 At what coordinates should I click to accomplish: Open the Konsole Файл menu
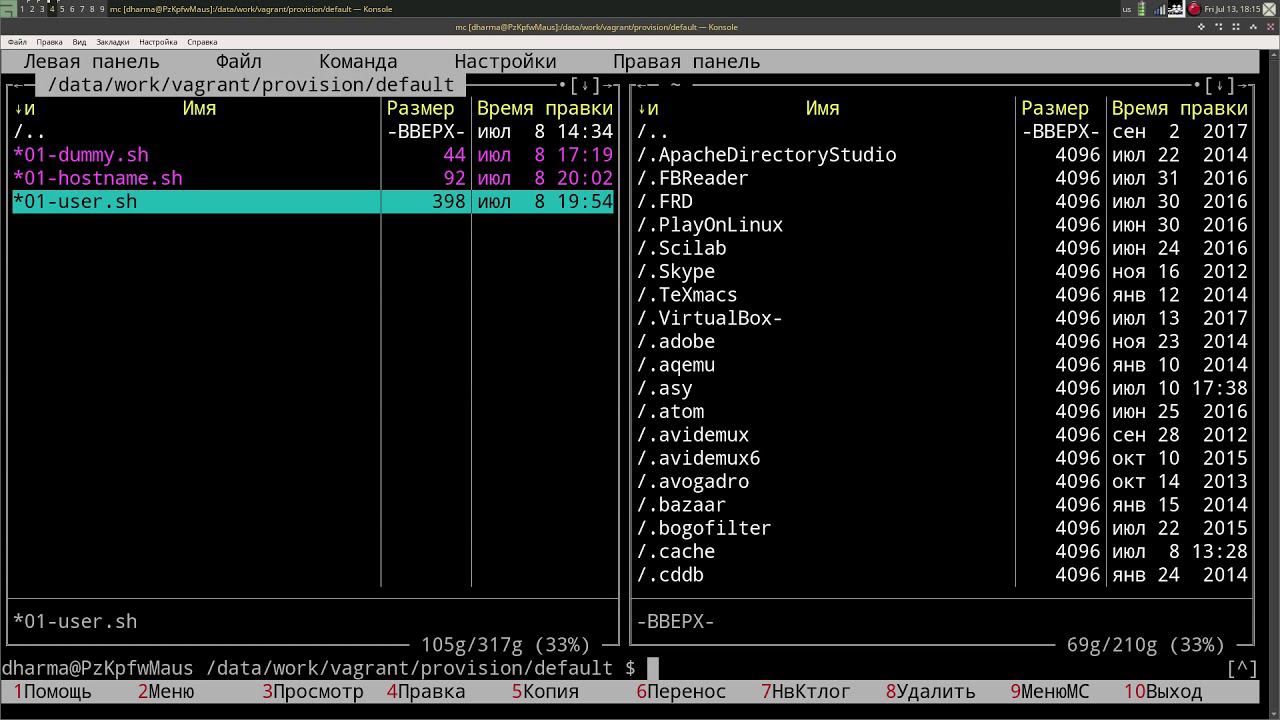click(x=17, y=42)
